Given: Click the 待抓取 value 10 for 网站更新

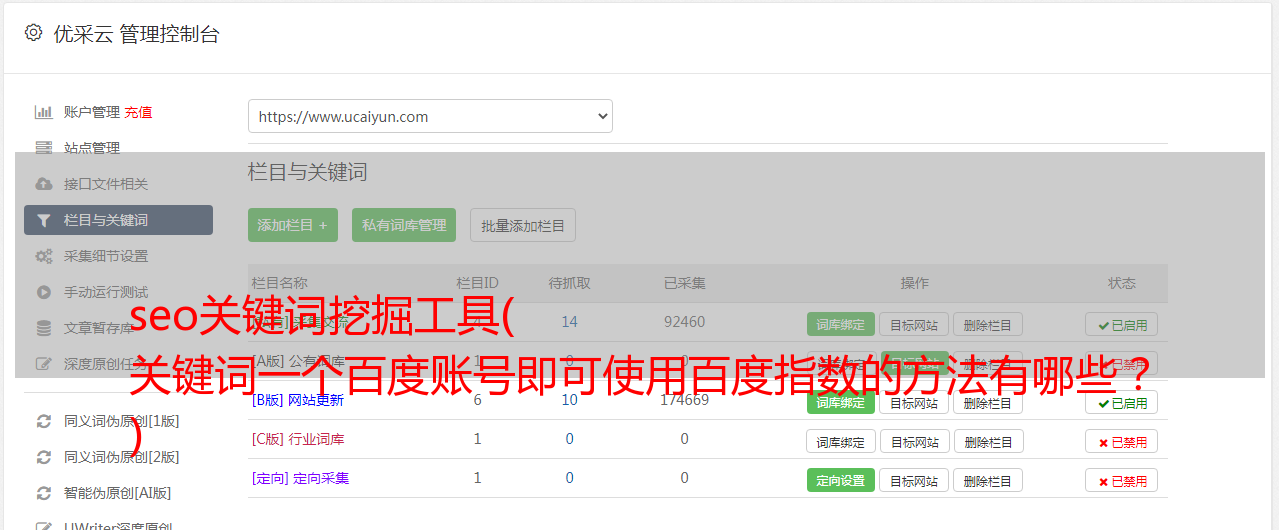Looking at the screenshot, I should [x=569, y=400].
